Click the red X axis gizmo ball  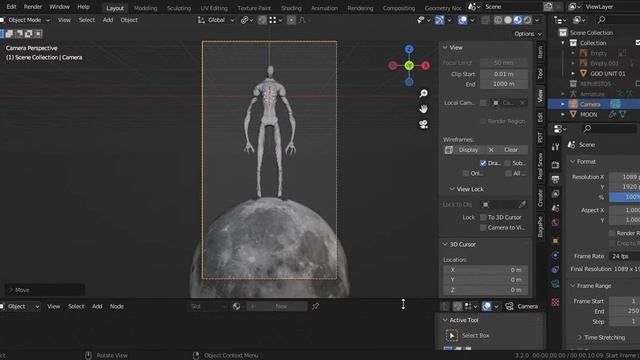coord(425,65)
